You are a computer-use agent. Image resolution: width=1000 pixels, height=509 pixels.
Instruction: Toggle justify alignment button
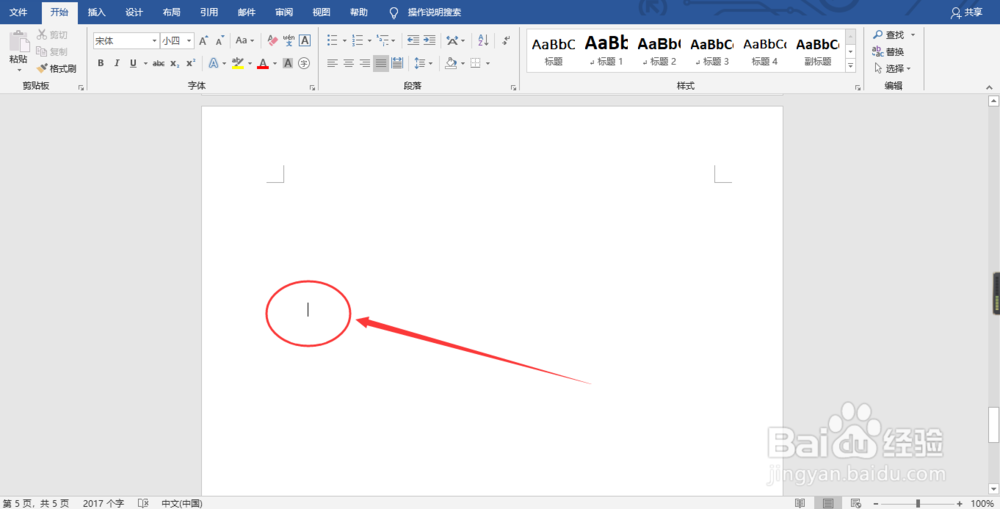pos(381,63)
